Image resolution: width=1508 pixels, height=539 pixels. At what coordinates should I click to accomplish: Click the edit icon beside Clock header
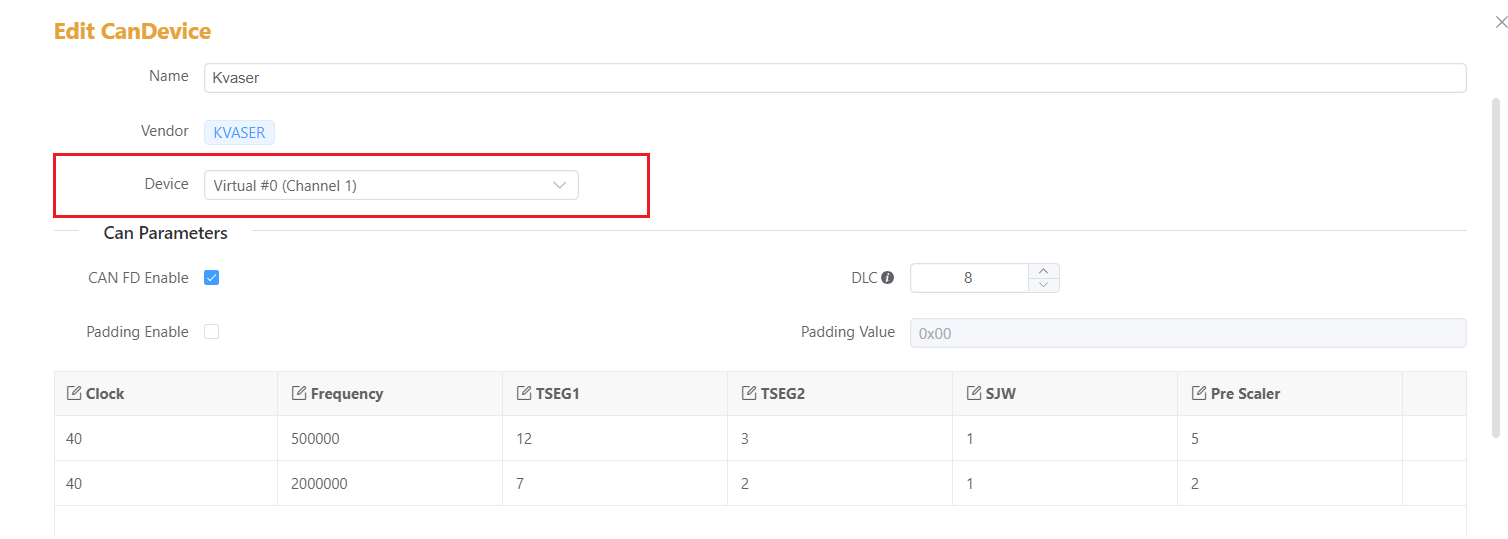tap(74, 393)
